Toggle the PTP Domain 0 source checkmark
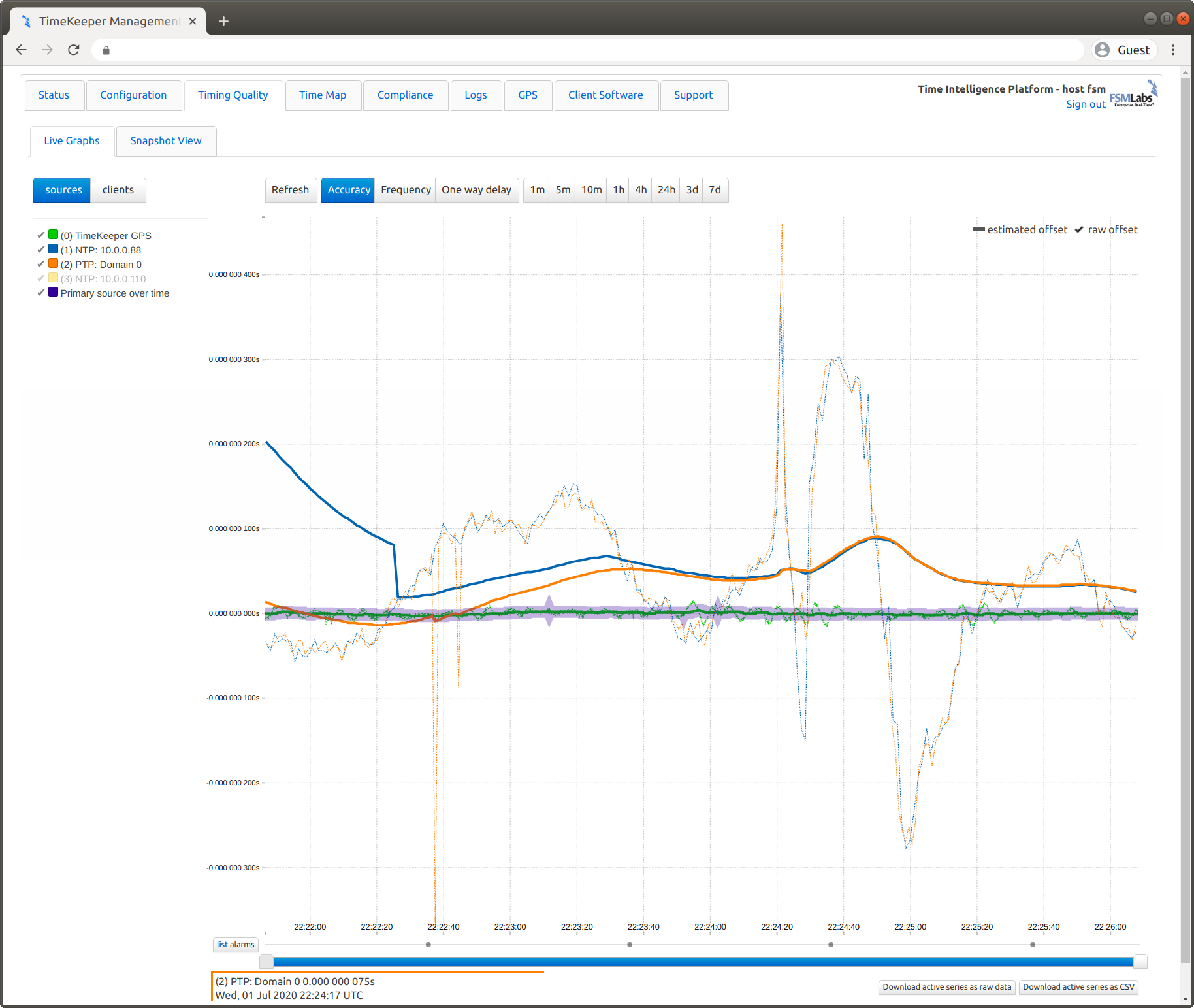 pos(40,263)
